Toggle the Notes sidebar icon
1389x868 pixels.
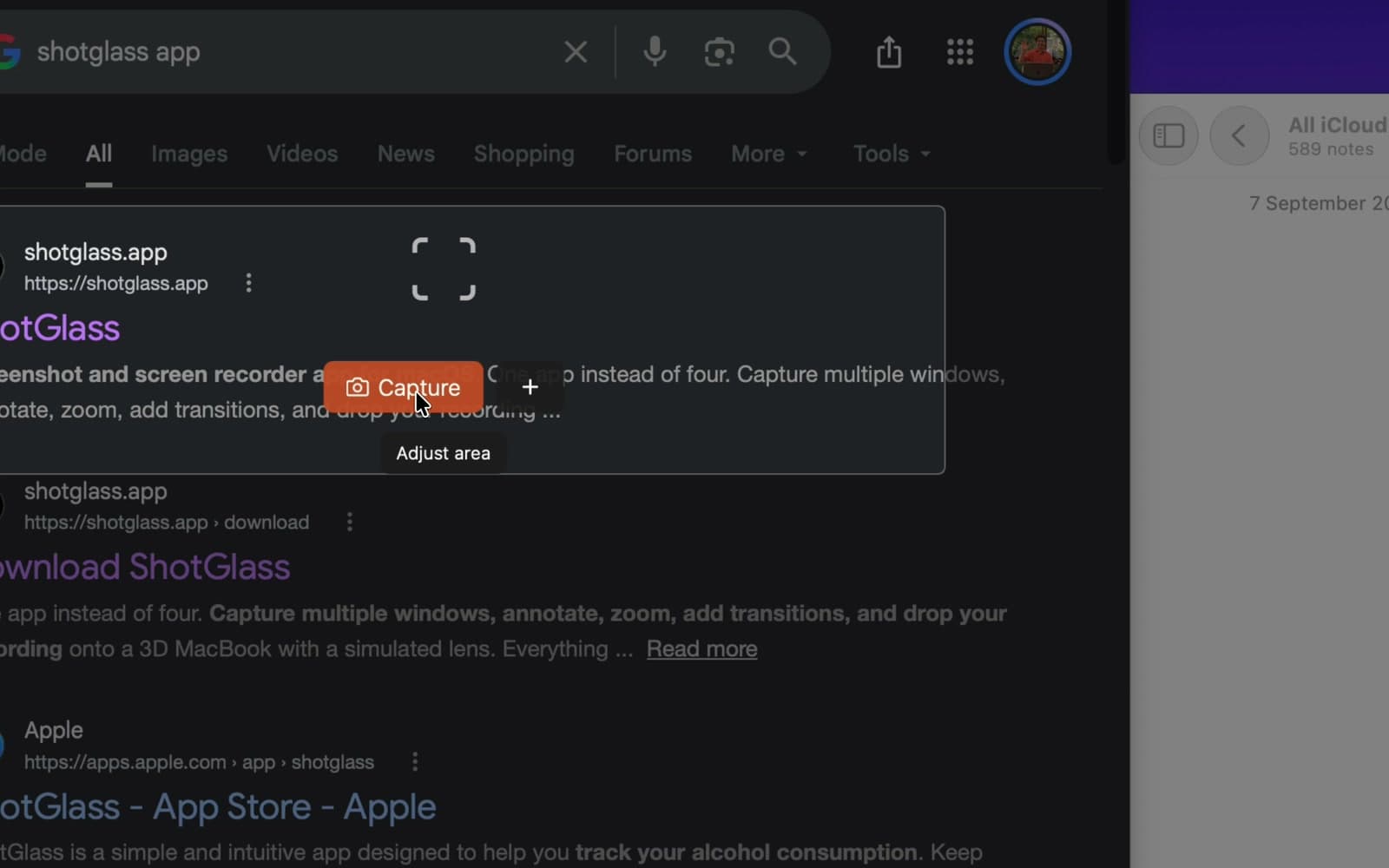click(x=1168, y=135)
